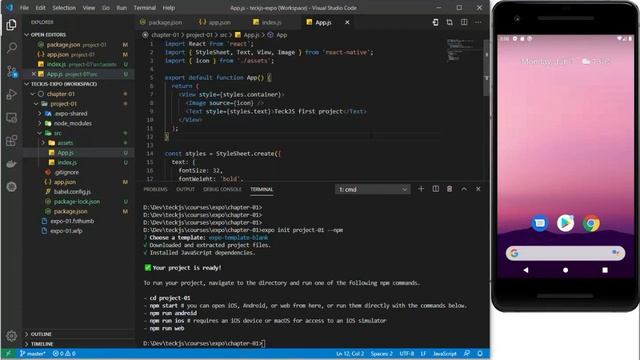Kill the terminal with trash icon
This screenshot has width=640, height=360.
coord(449,189)
